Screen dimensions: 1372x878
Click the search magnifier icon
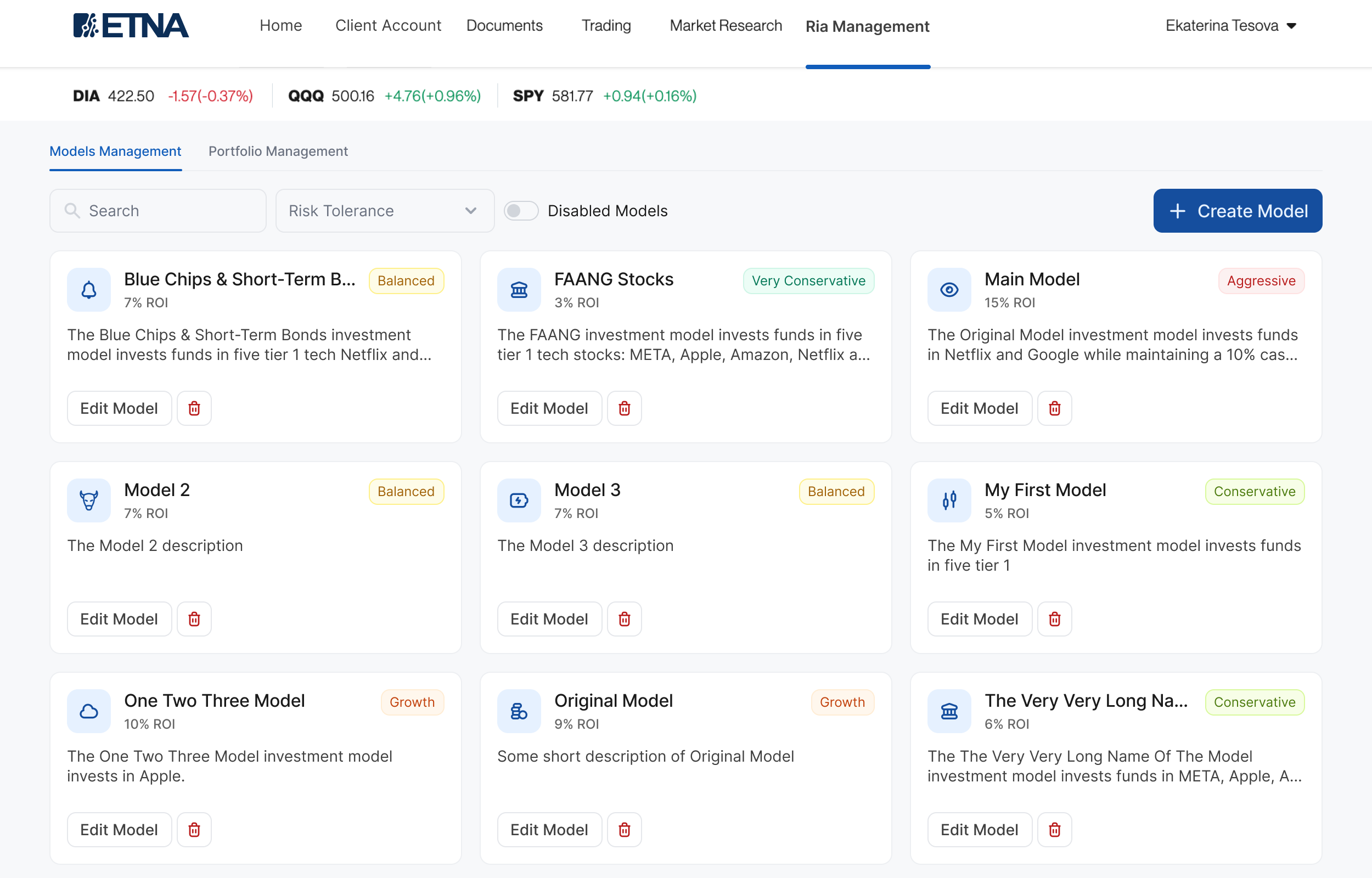pos(72,211)
